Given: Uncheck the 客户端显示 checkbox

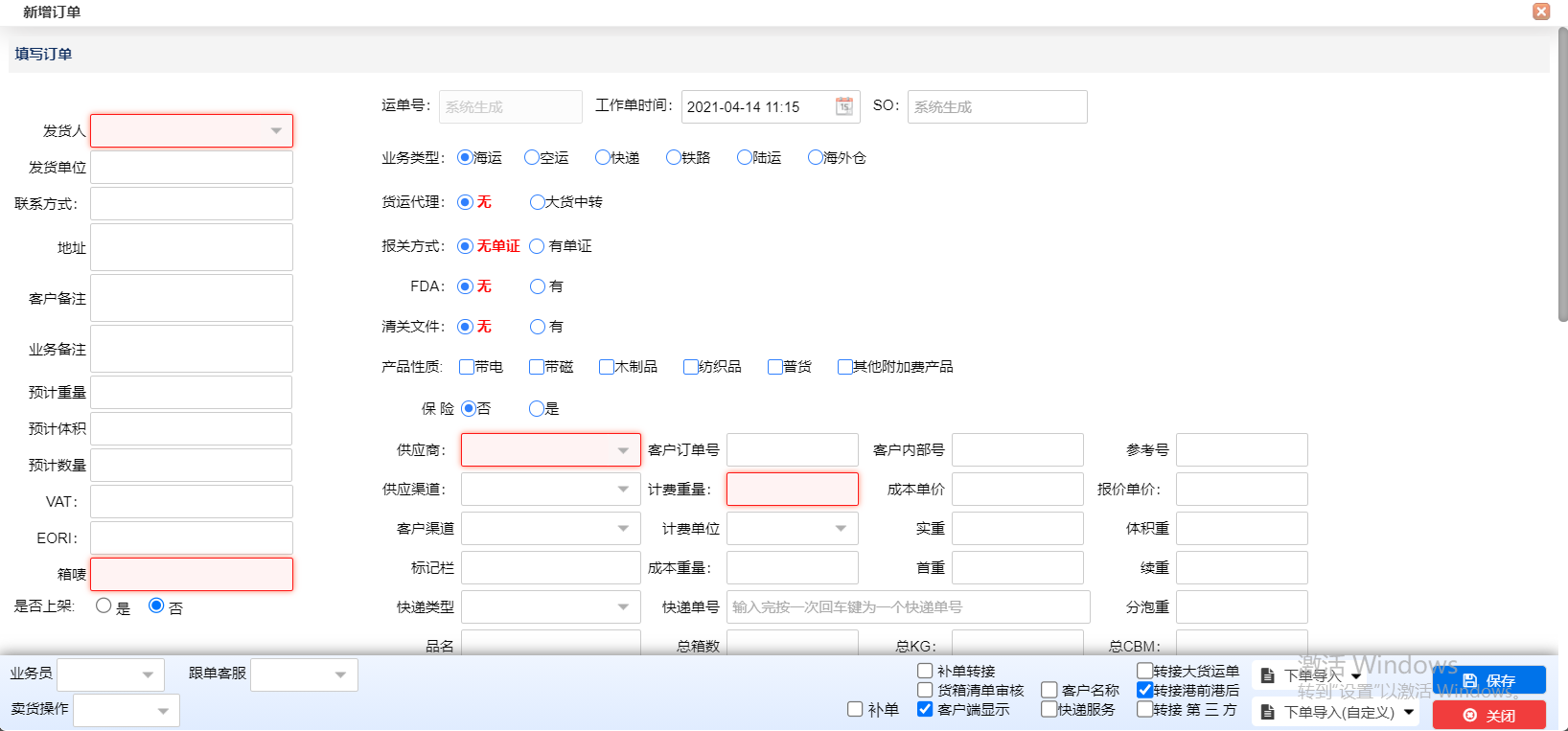Looking at the screenshot, I should [x=925, y=709].
